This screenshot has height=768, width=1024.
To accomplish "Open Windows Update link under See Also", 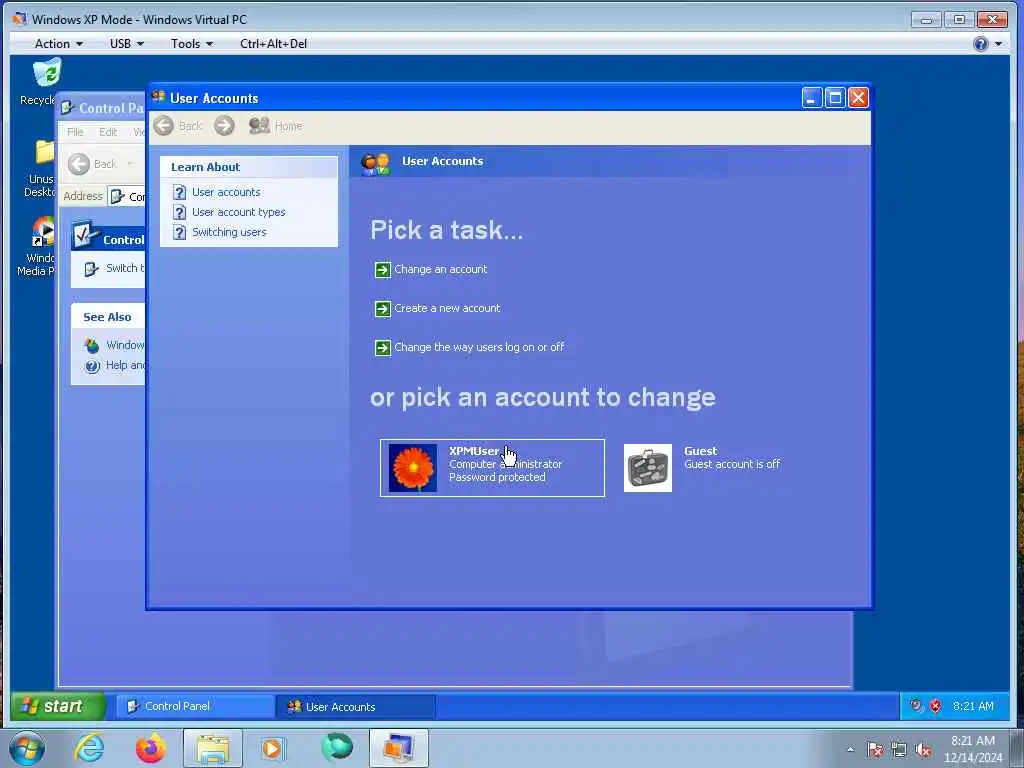I will pos(114,345).
